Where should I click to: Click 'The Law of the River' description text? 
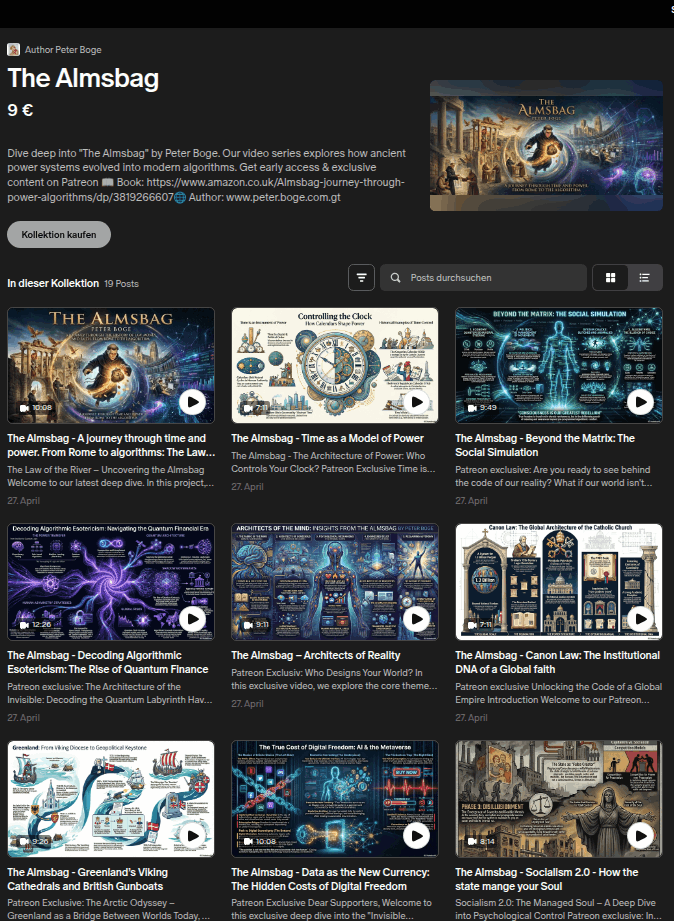tap(110, 476)
